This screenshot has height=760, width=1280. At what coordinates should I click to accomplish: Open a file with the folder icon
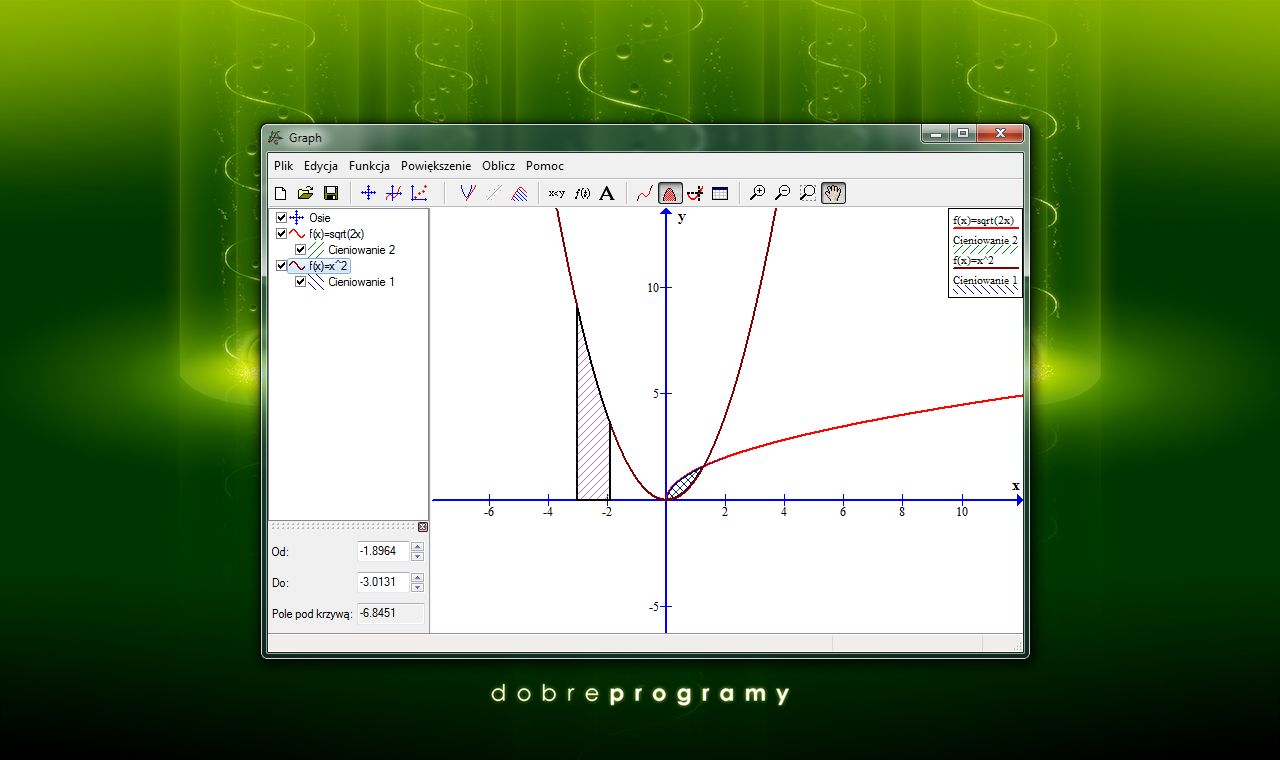306,193
